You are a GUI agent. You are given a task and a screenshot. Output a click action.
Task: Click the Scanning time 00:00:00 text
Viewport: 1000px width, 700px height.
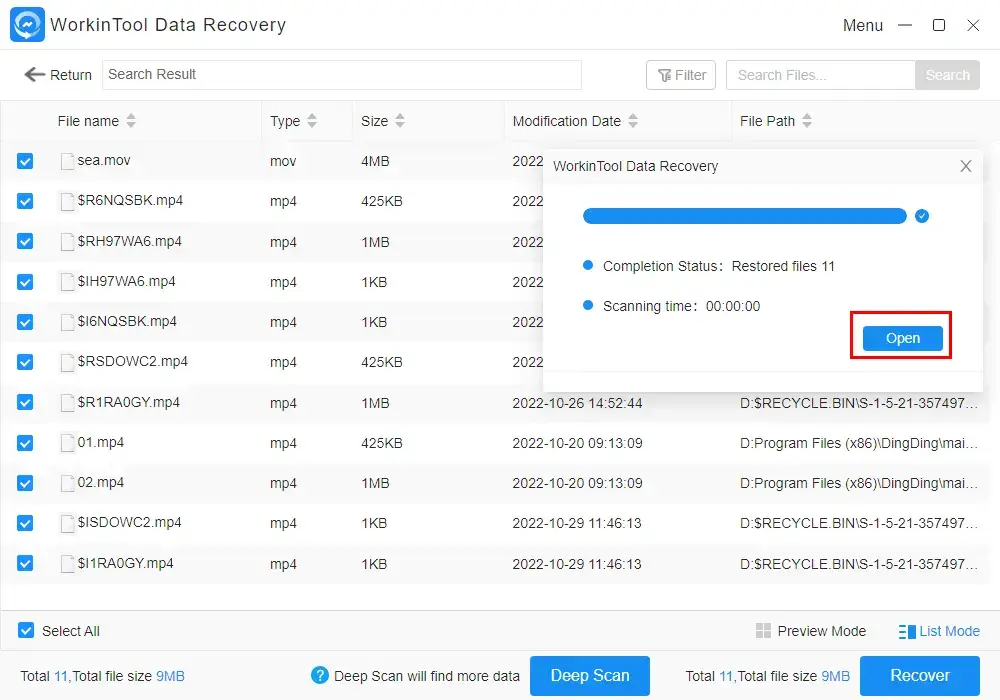pos(681,306)
